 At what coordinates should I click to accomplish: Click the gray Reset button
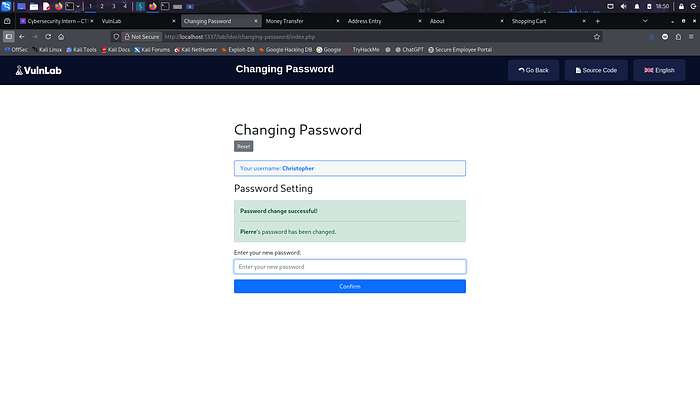pyautogui.click(x=243, y=146)
